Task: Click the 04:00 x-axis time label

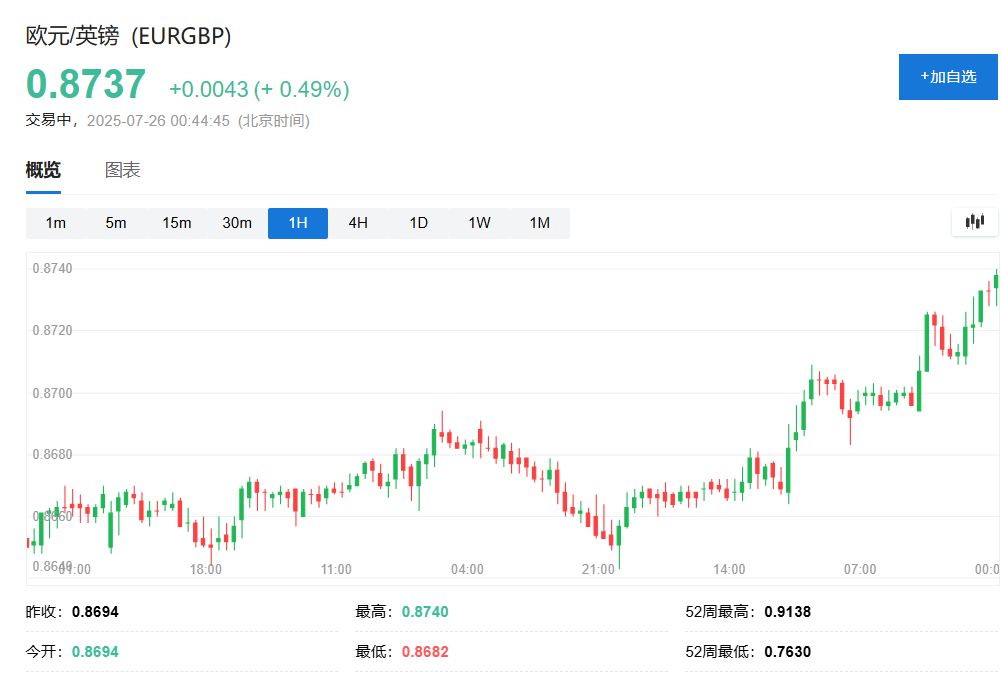Action: tap(467, 569)
